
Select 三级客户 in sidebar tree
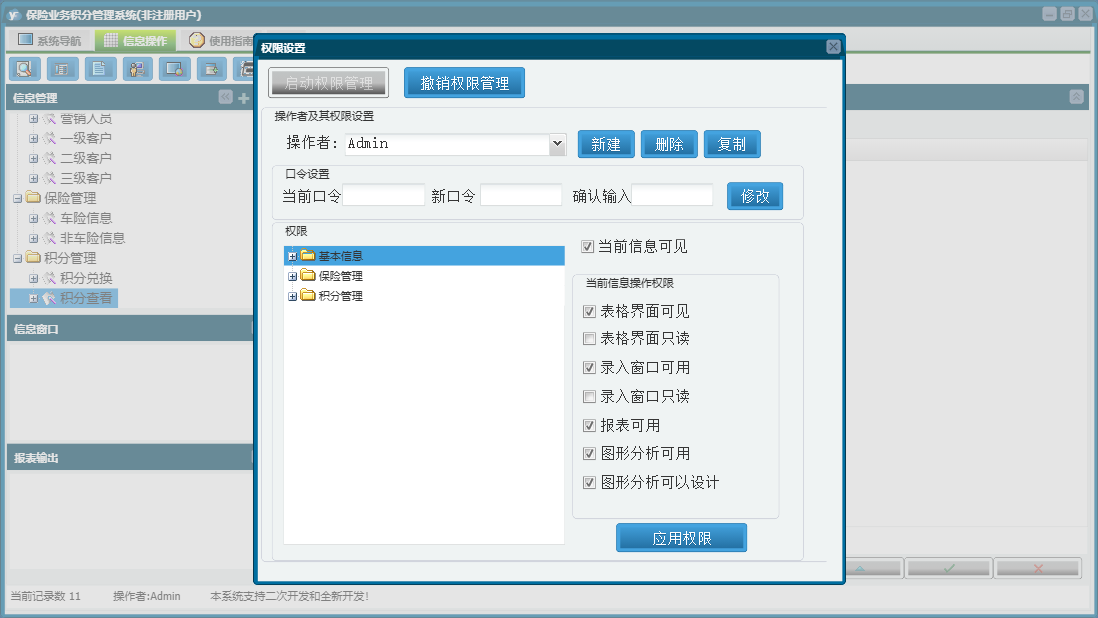pyautogui.click(x=85, y=178)
